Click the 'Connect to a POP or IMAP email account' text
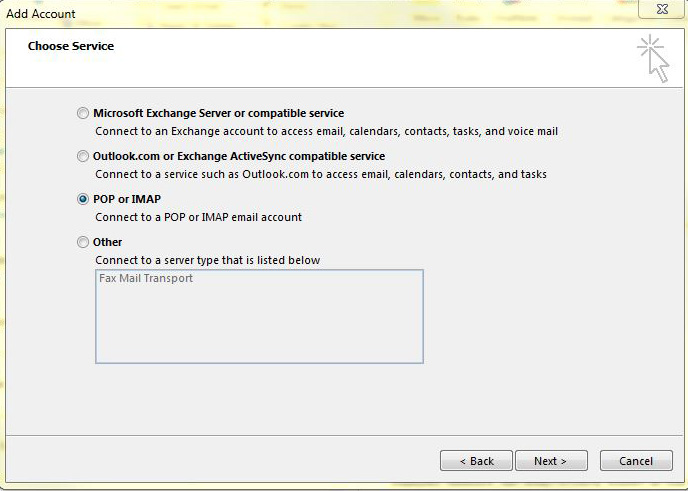The width and height of the screenshot is (688, 491). tap(199, 217)
